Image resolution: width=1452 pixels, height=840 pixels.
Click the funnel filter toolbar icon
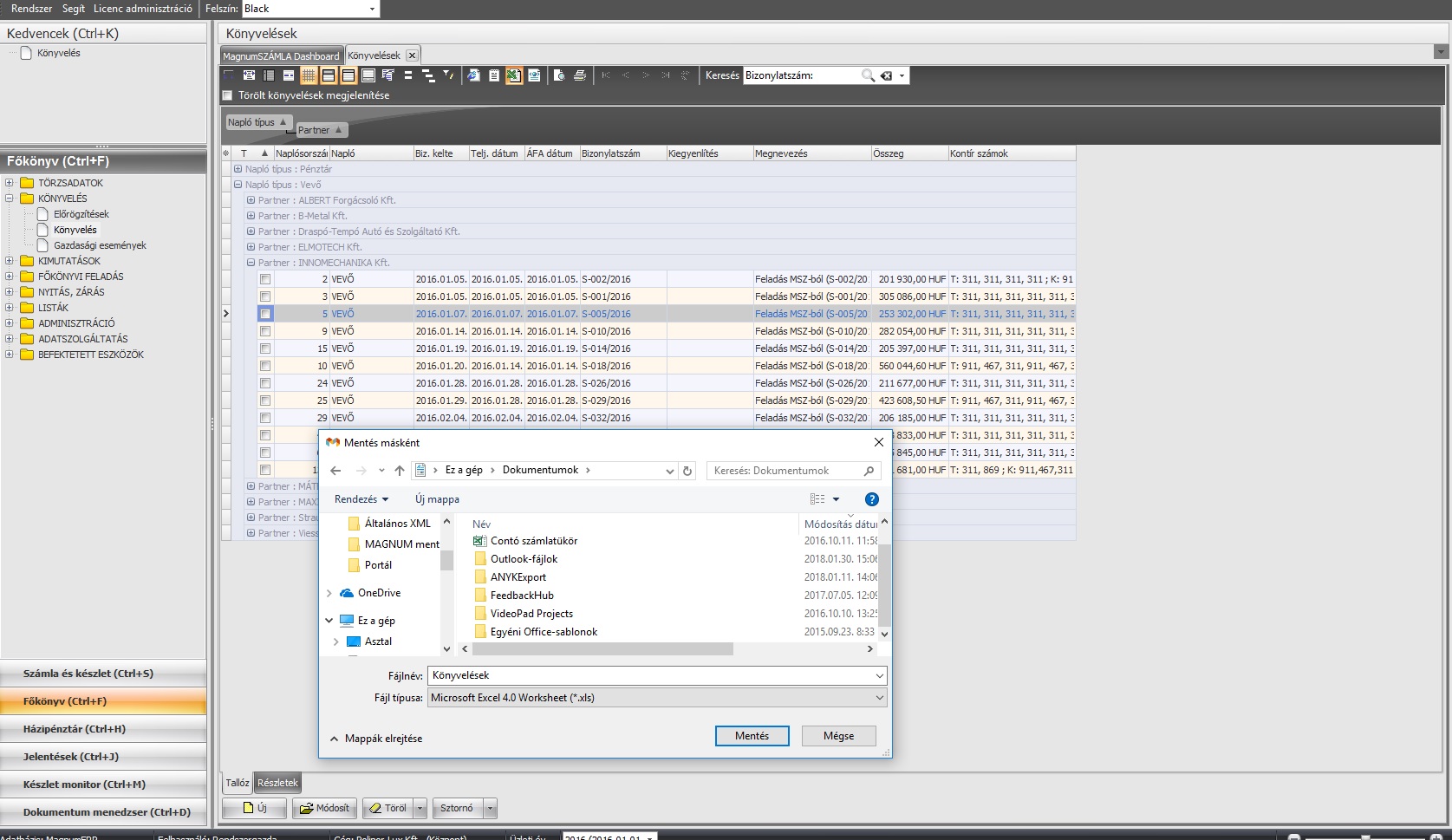(x=448, y=75)
